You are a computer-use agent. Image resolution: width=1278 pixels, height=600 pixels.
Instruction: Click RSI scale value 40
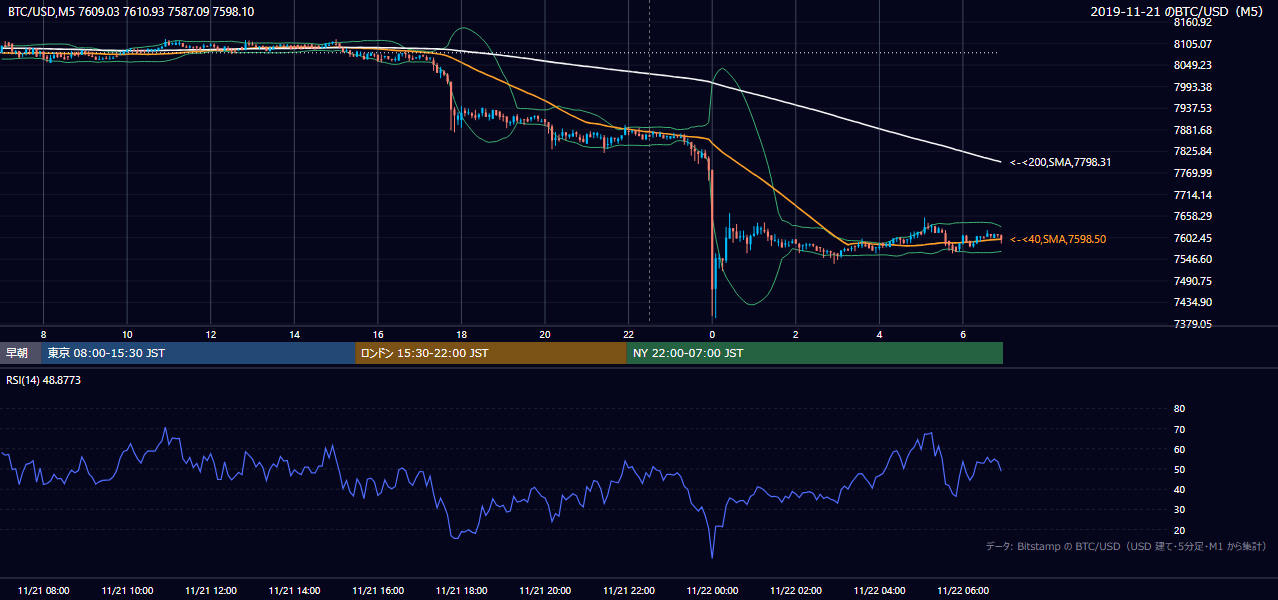tap(1179, 489)
